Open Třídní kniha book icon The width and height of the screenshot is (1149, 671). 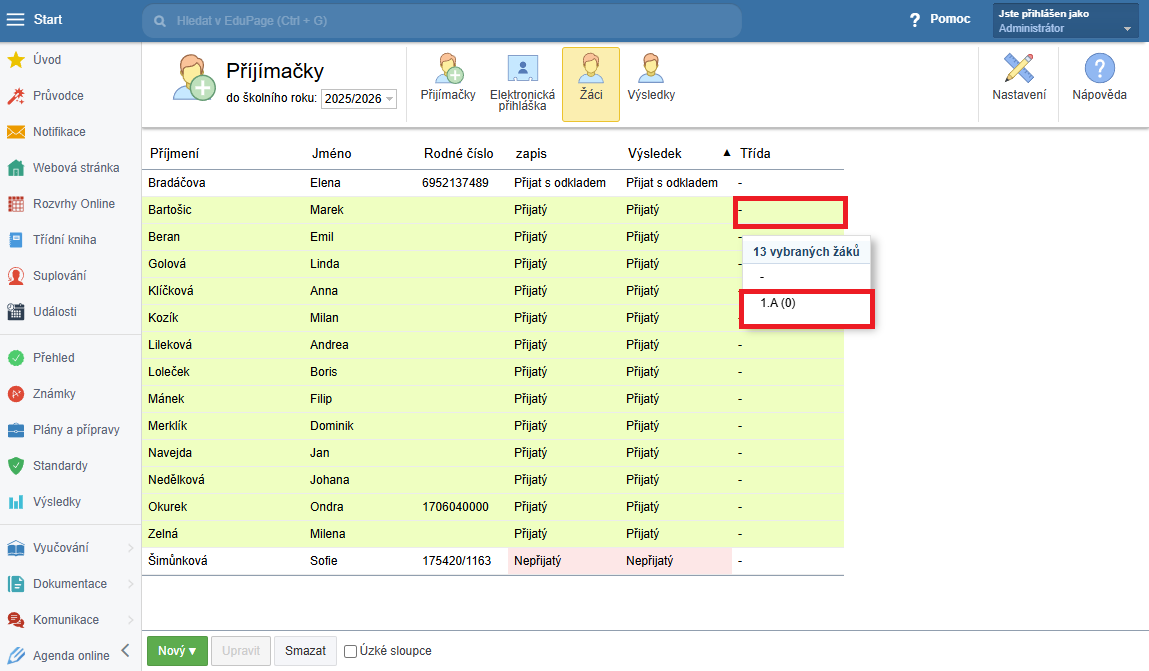coord(15,240)
